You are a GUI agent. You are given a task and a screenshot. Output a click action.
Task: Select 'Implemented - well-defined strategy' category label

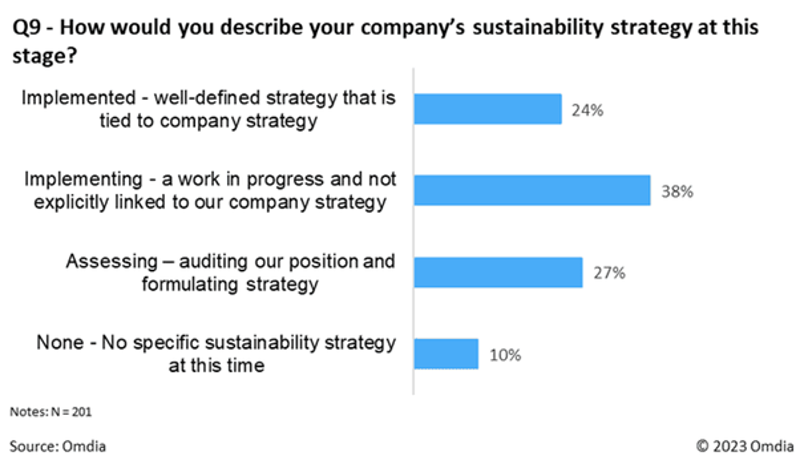click(208, 97)
